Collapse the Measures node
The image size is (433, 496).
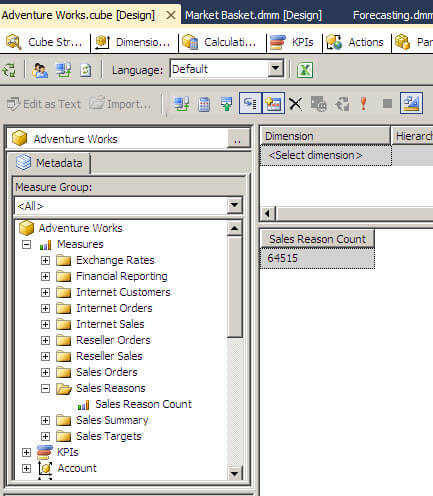pyautogui.click(x=26, y=244)
